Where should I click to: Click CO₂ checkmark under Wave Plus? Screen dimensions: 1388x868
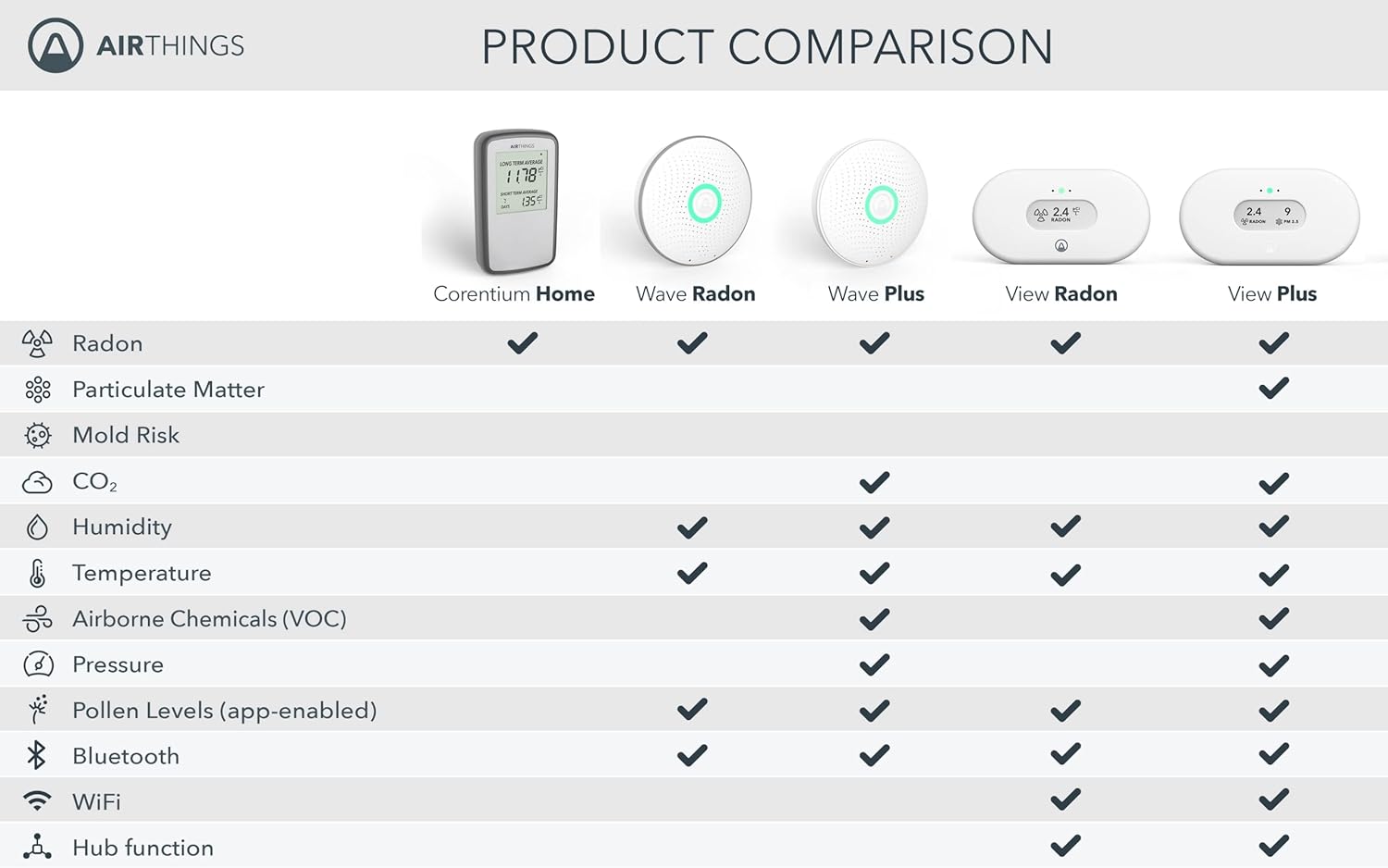tap(874, 482)
